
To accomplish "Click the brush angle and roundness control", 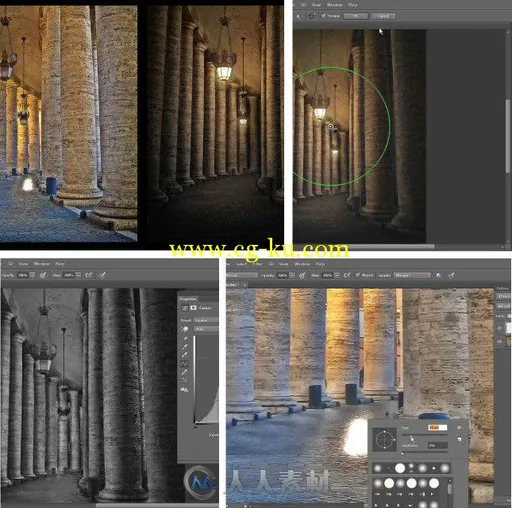I will 384,440.
